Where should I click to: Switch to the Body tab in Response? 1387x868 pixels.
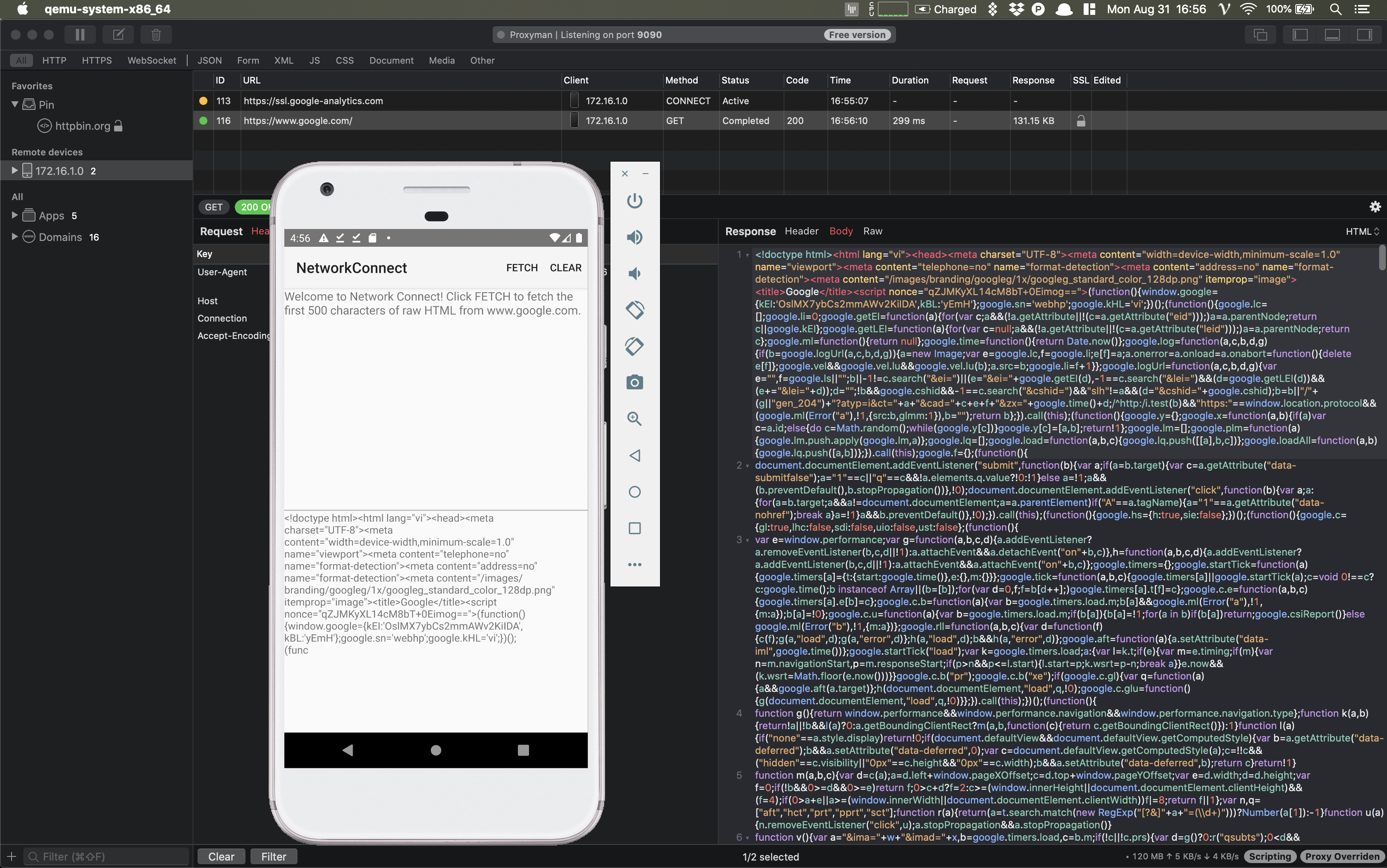840,231
